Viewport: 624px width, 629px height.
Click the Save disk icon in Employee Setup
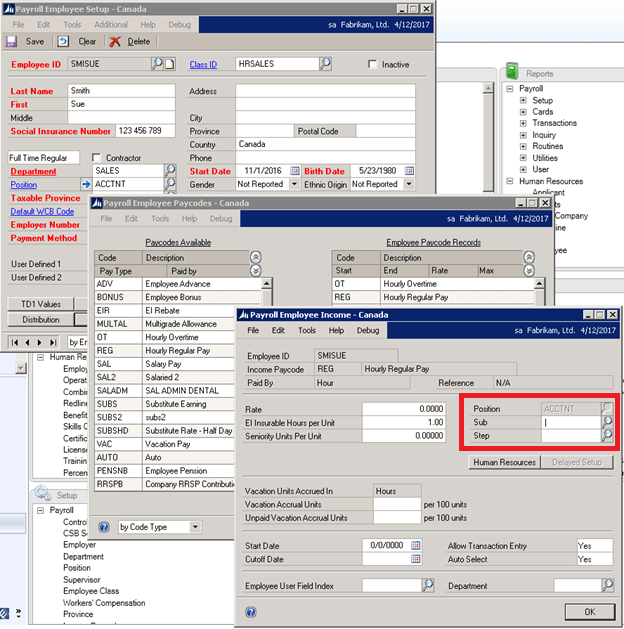click(11, 41)
